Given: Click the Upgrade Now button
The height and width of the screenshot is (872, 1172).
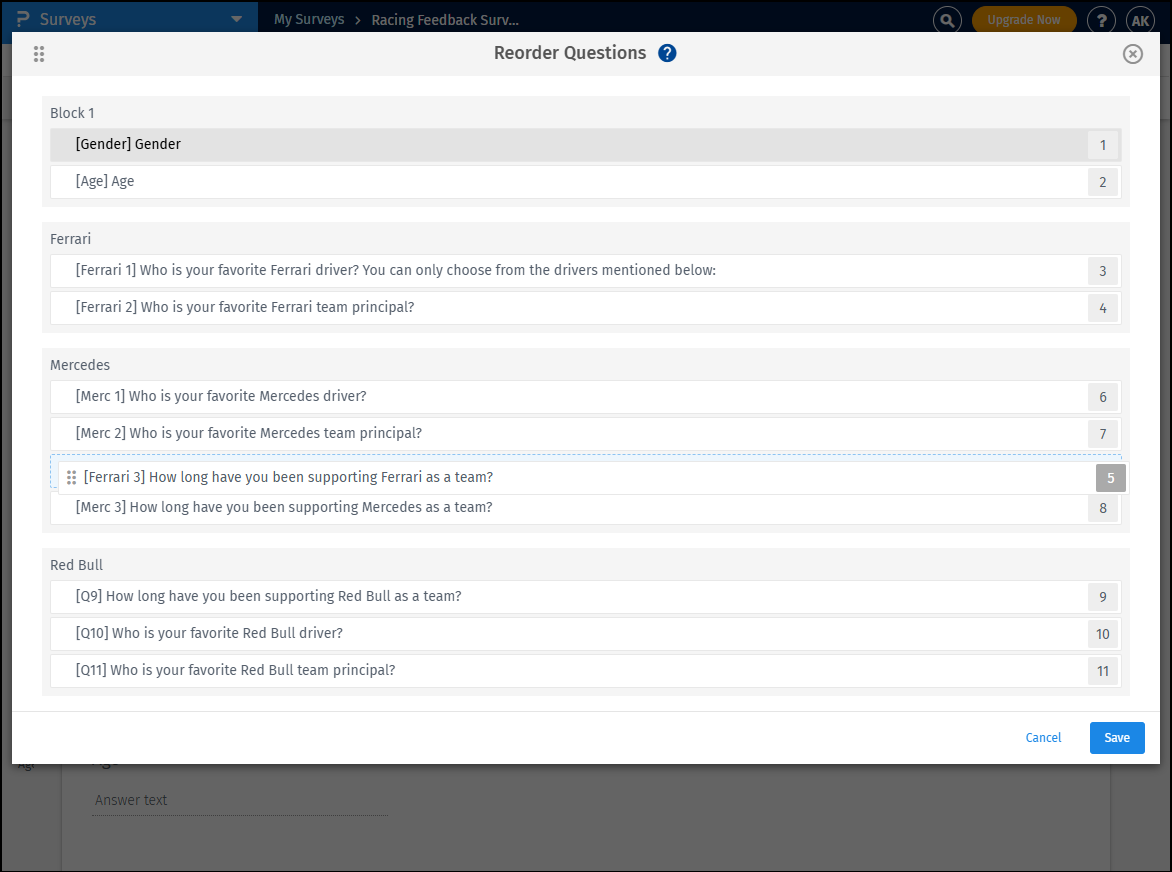Looking at the screenshot, I should click(x=1024, y=19).
